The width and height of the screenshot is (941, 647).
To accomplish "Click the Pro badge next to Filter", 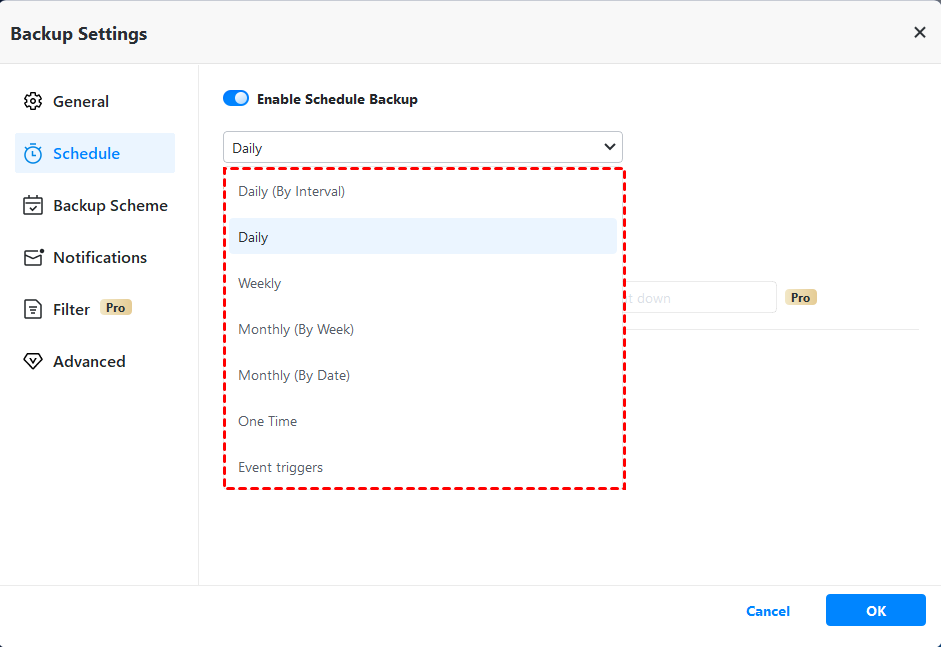I will point(116,308).
